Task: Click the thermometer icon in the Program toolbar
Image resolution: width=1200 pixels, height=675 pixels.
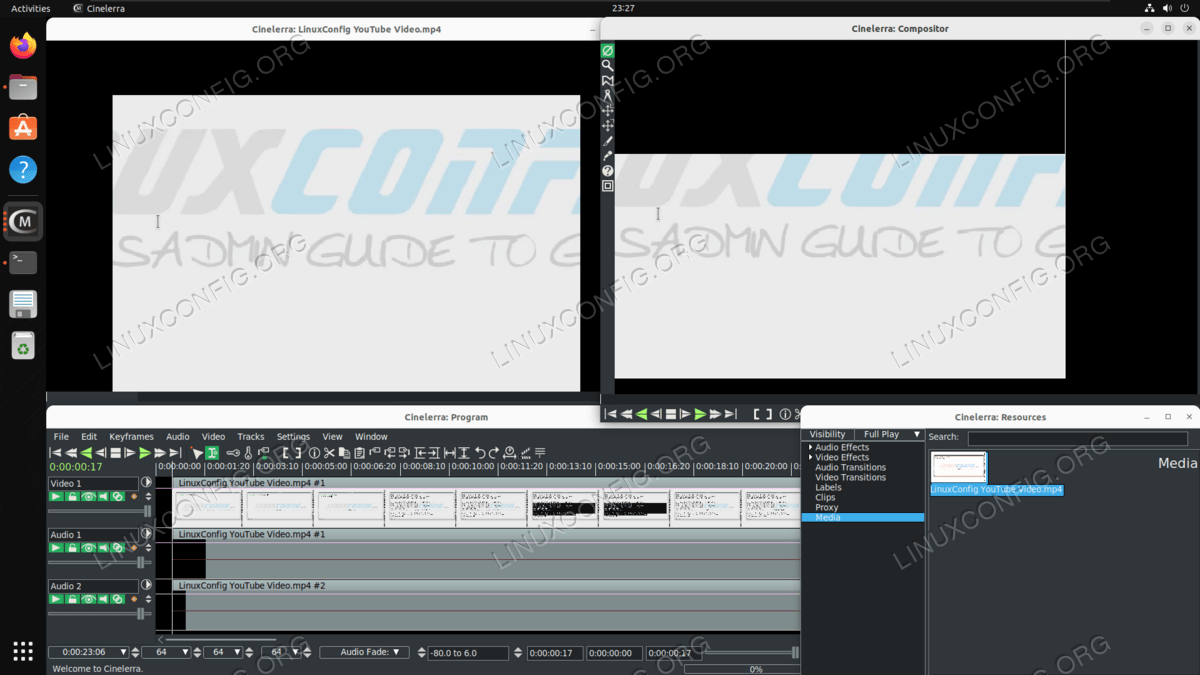Action: (x=248, y=453)
